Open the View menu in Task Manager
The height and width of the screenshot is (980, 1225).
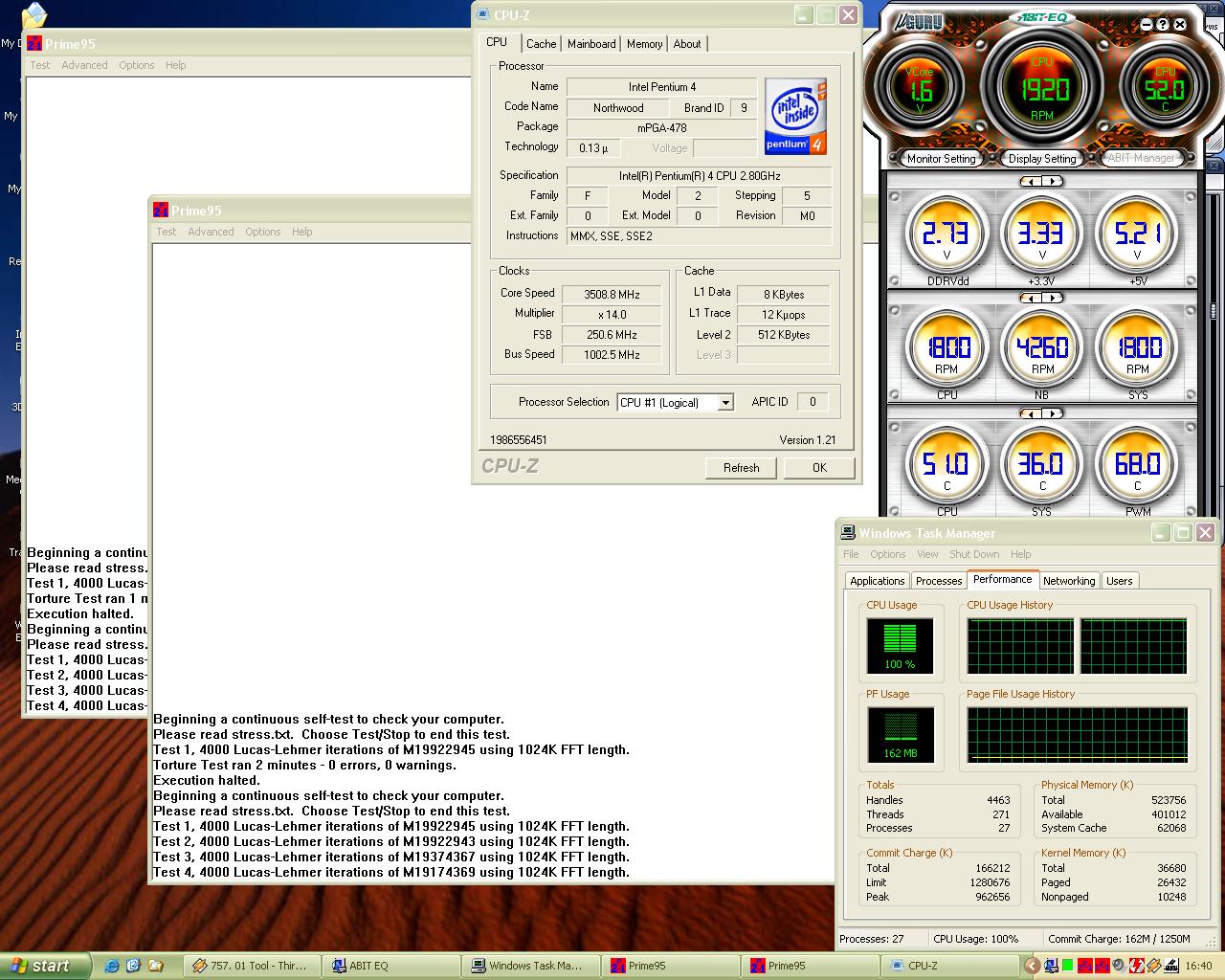click(927, 554)
